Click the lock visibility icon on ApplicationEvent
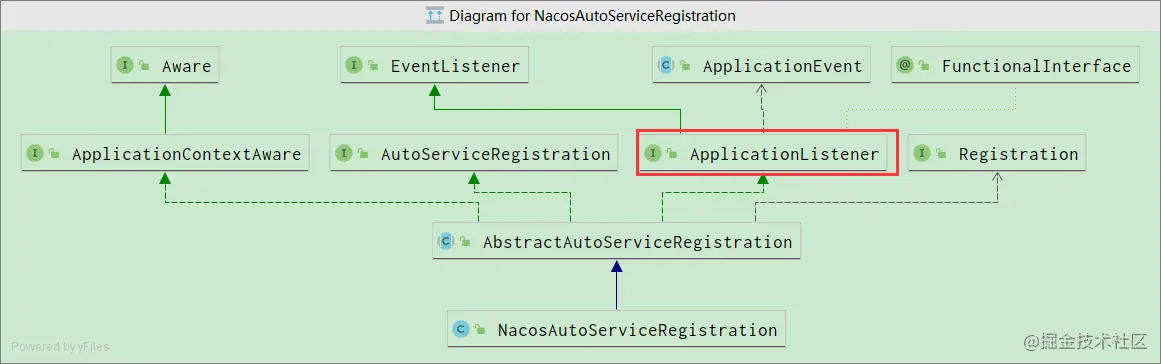The image size is (1161, 364). point(686,66)
